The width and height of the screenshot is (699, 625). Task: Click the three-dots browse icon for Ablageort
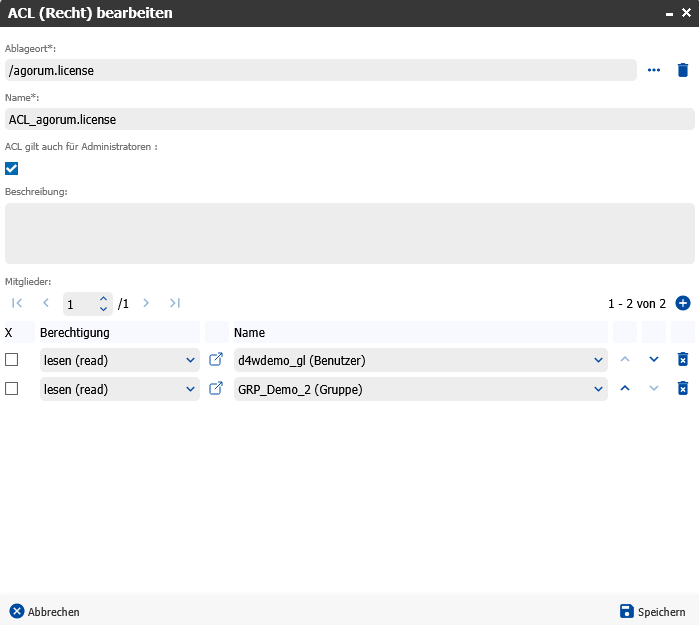(654, 70)
